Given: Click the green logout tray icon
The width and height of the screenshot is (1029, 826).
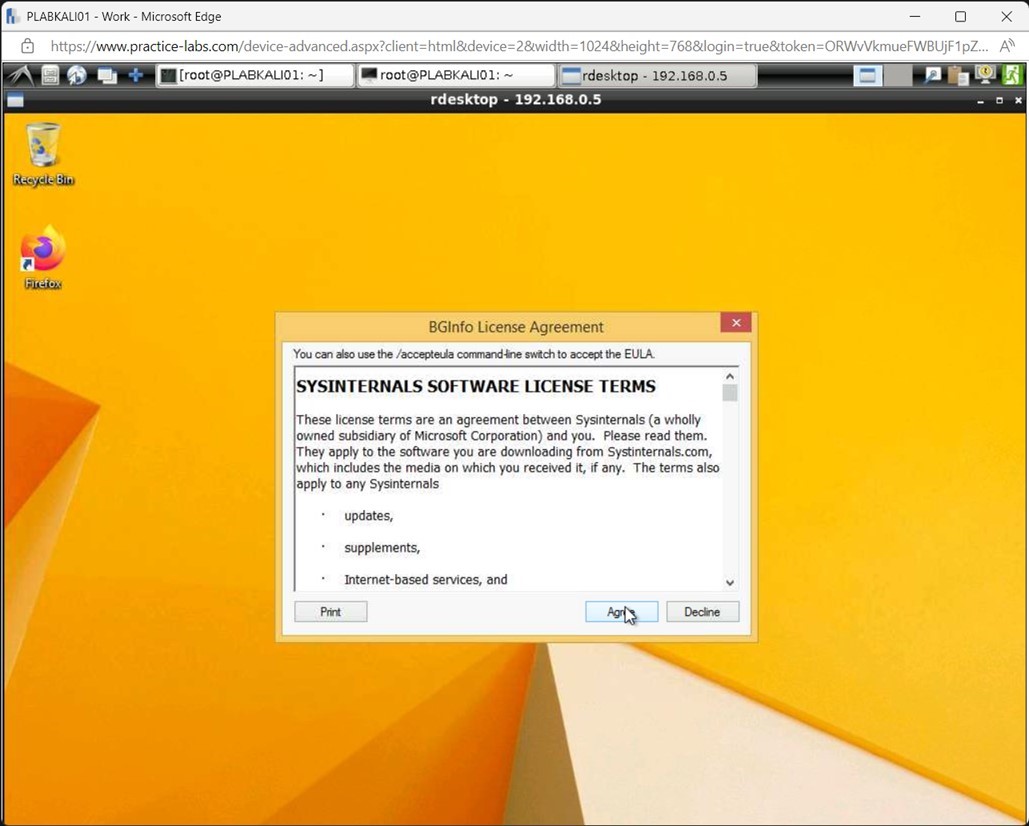Looking at the screenshot, I should click(1012, 74).
